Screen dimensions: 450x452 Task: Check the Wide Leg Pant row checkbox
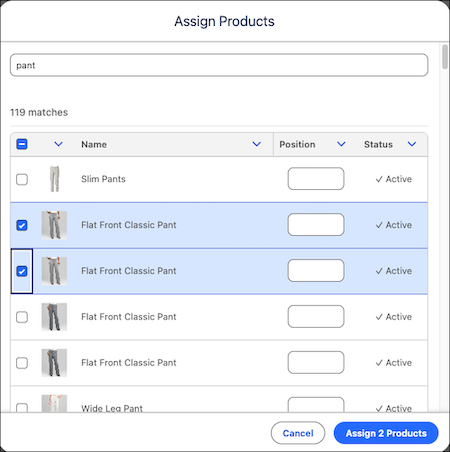click(x=22, y=408)
